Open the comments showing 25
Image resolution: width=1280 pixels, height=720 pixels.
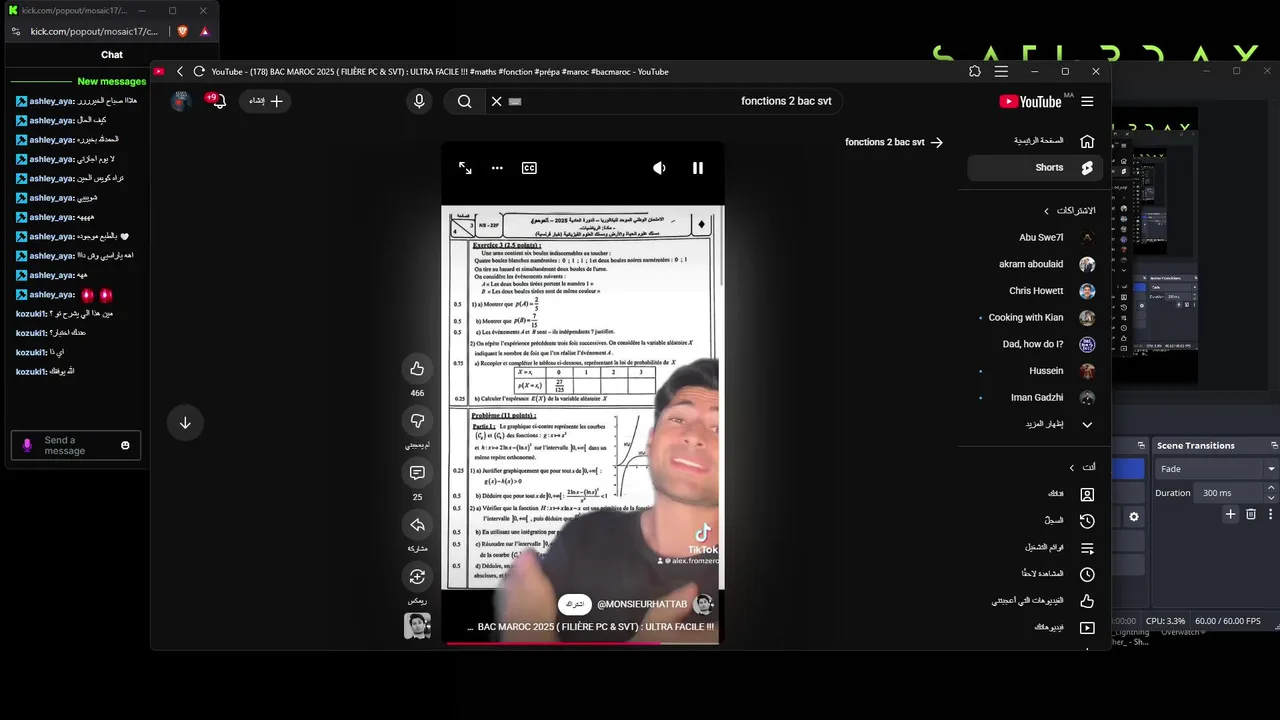point(417,473)
